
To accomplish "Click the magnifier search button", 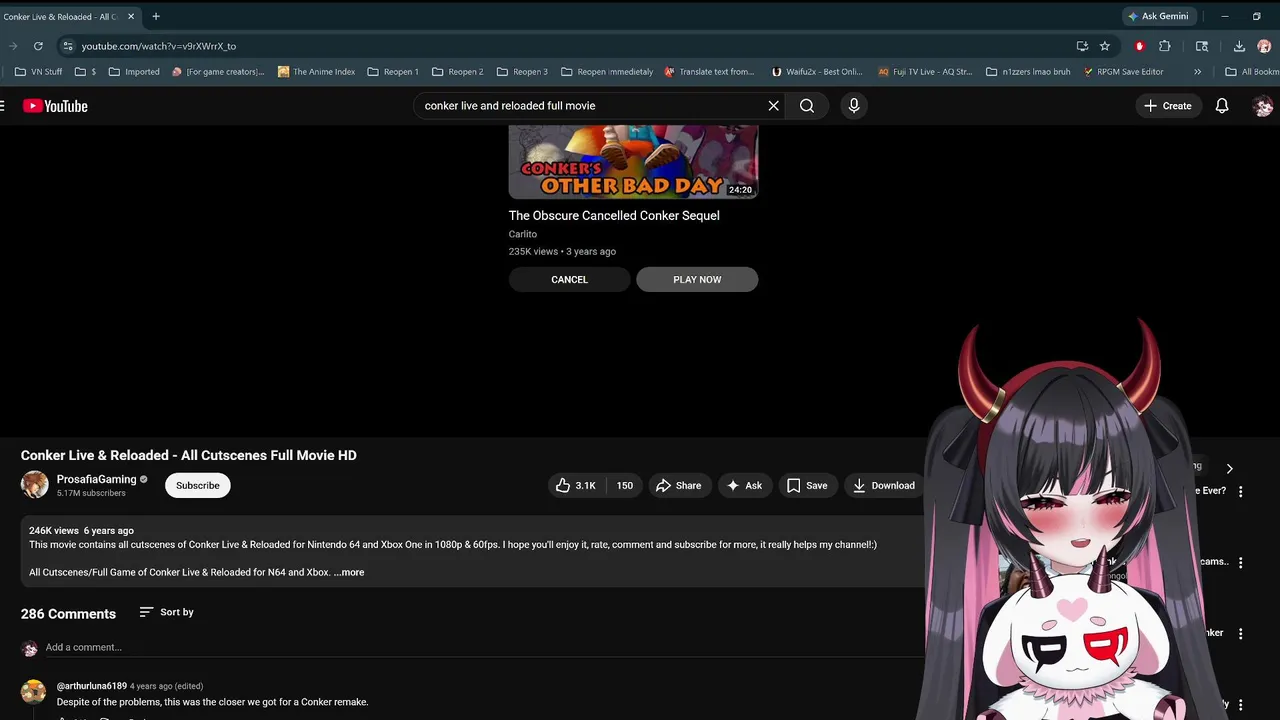I will tap(807, 106).
